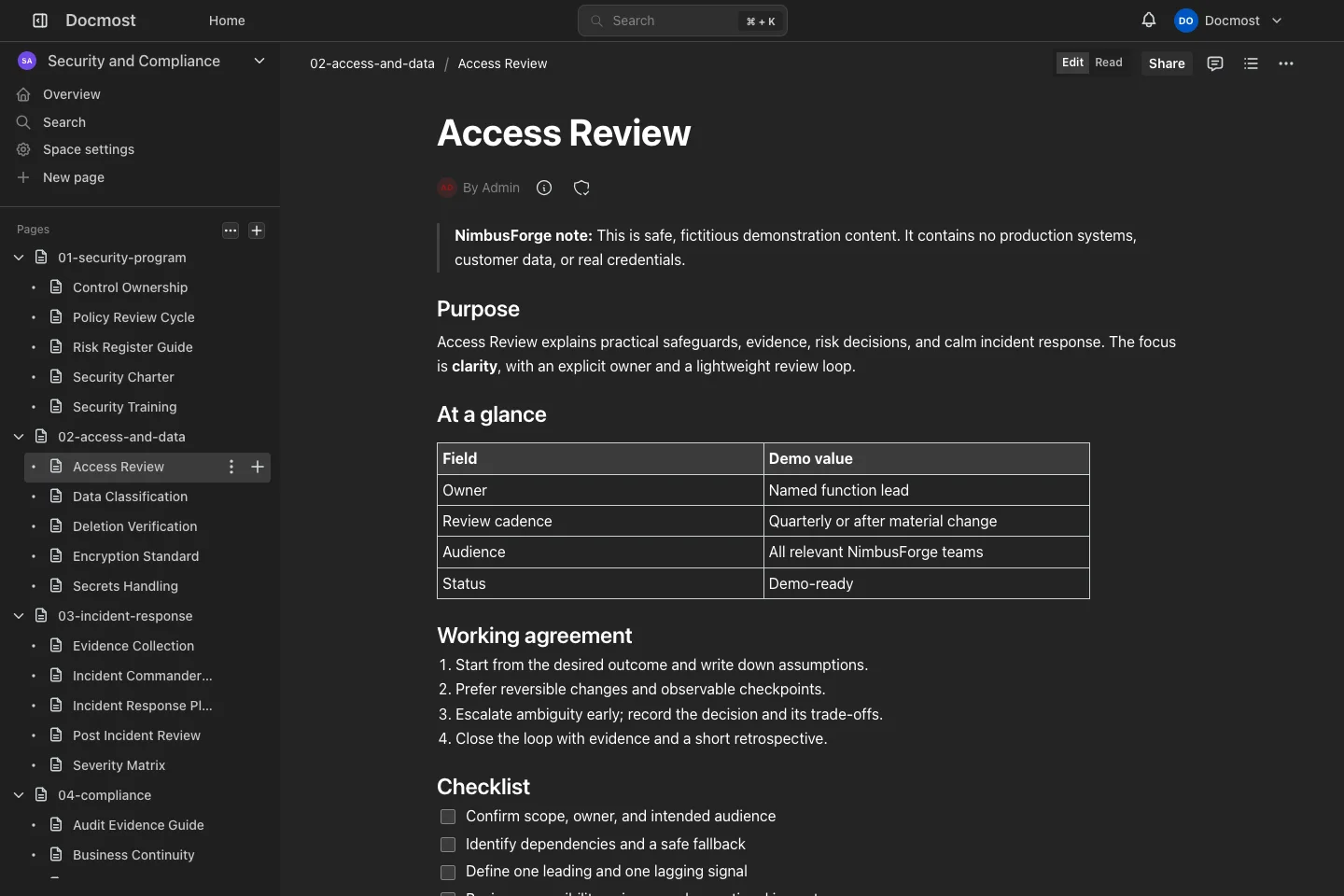Click the Pages section three-dot menu
Image resolution: width=1344 pixels, height=896 pixels.
pyautogui.click(x=231, y=231)
